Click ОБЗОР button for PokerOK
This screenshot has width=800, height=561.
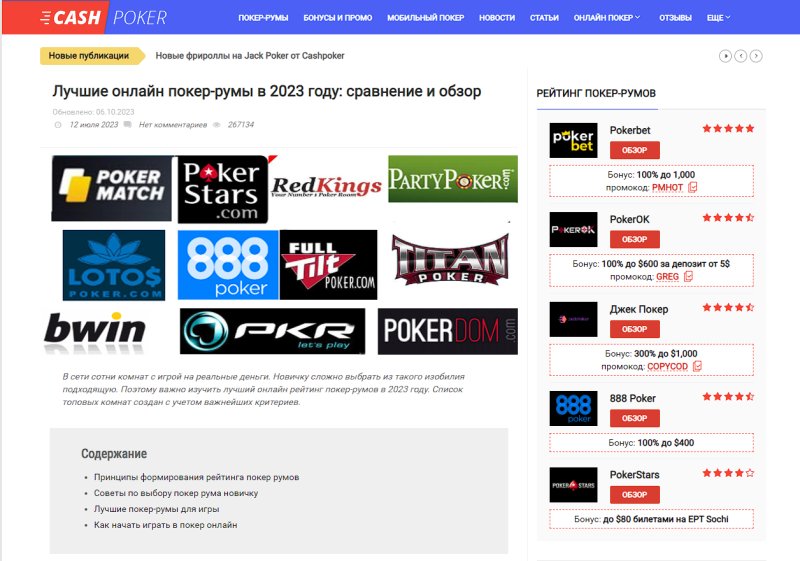click(x=635, y=239)
